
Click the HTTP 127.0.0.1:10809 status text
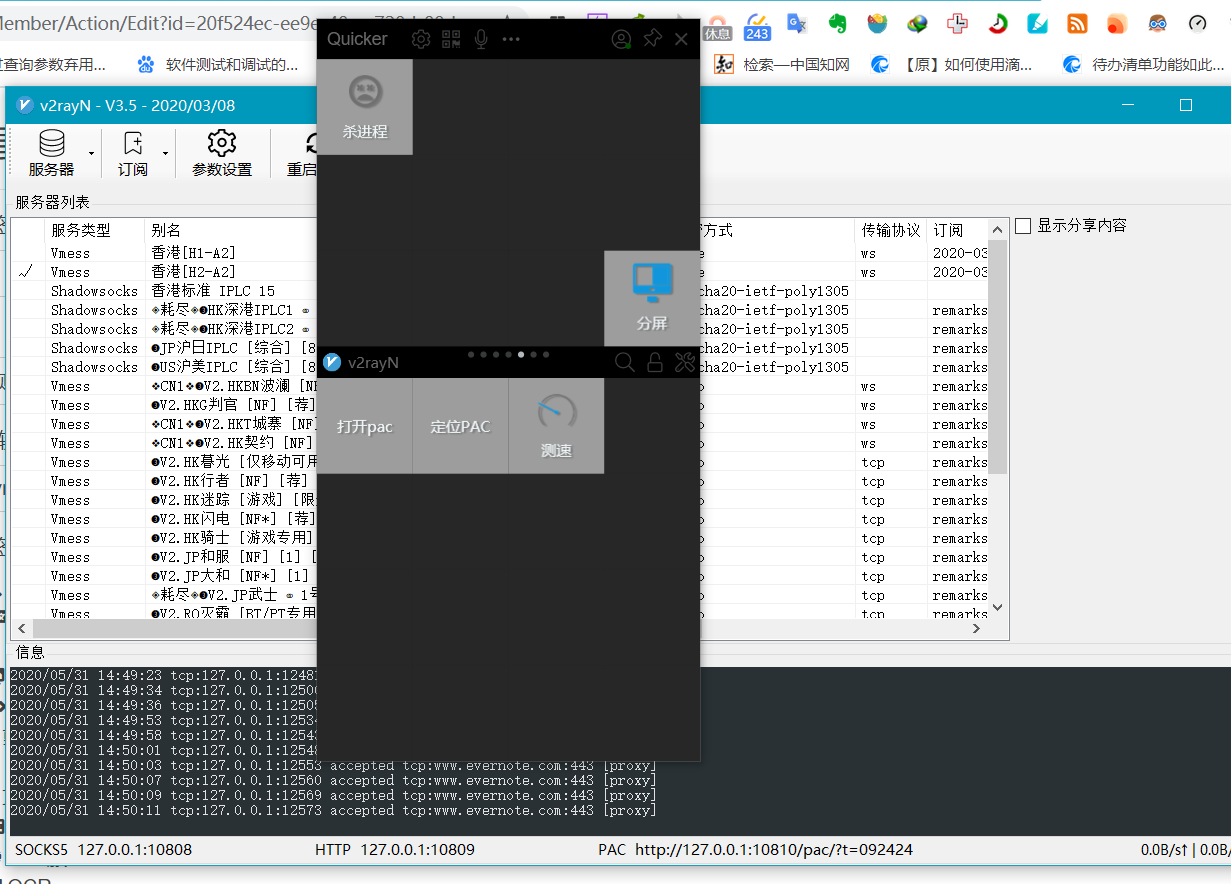(x=395, y=850)
